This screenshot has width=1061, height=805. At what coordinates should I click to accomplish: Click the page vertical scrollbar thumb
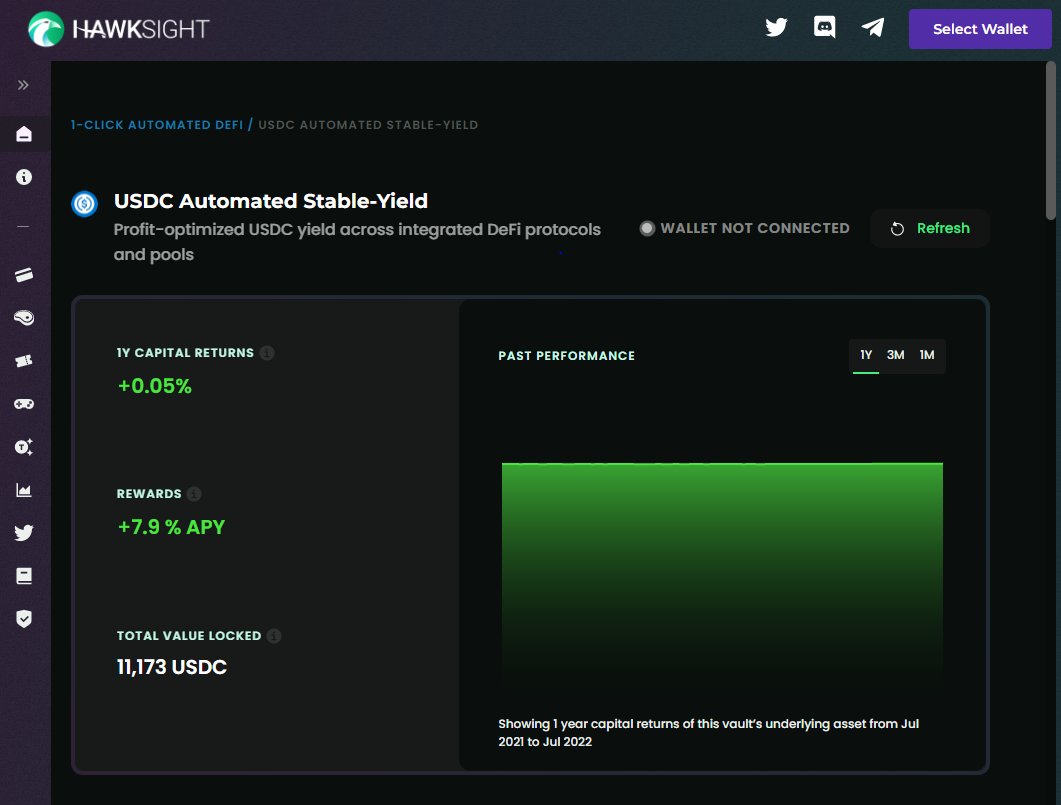tap(1050, 141)
